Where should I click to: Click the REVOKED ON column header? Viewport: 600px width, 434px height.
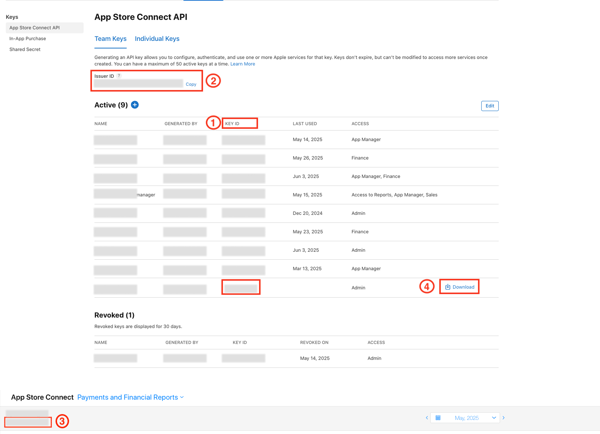point(314,343)
